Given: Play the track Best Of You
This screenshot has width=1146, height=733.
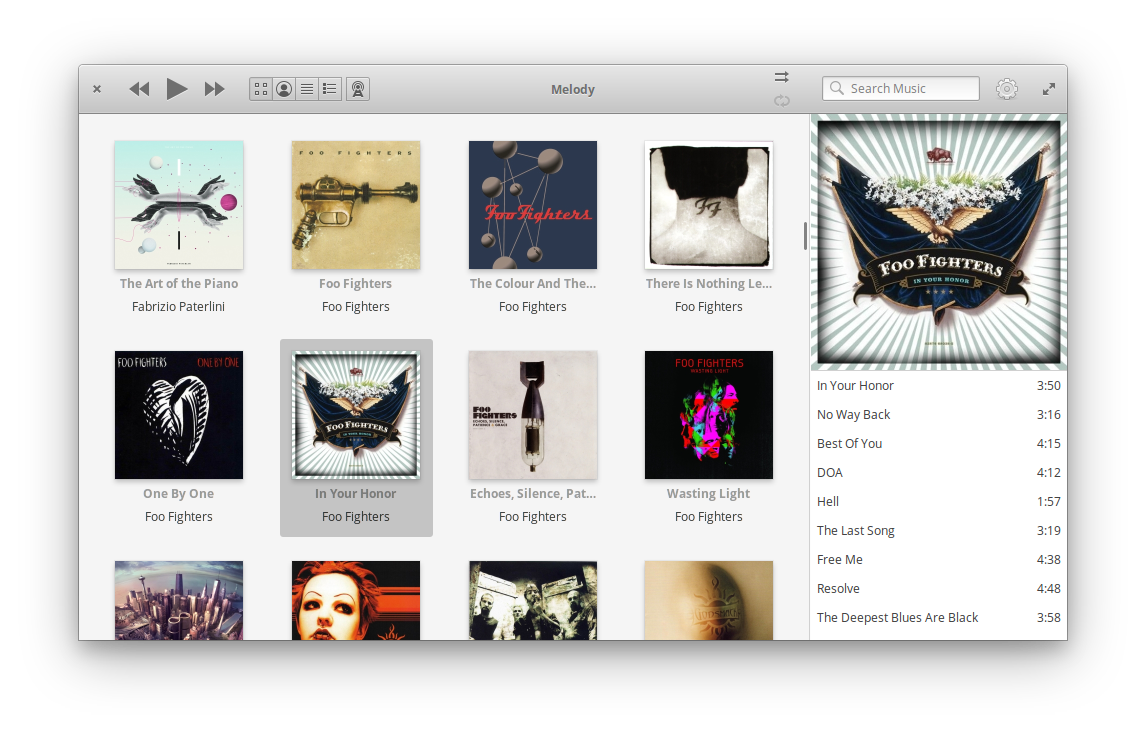Looking at the screenshot, I should click(938, 444).
